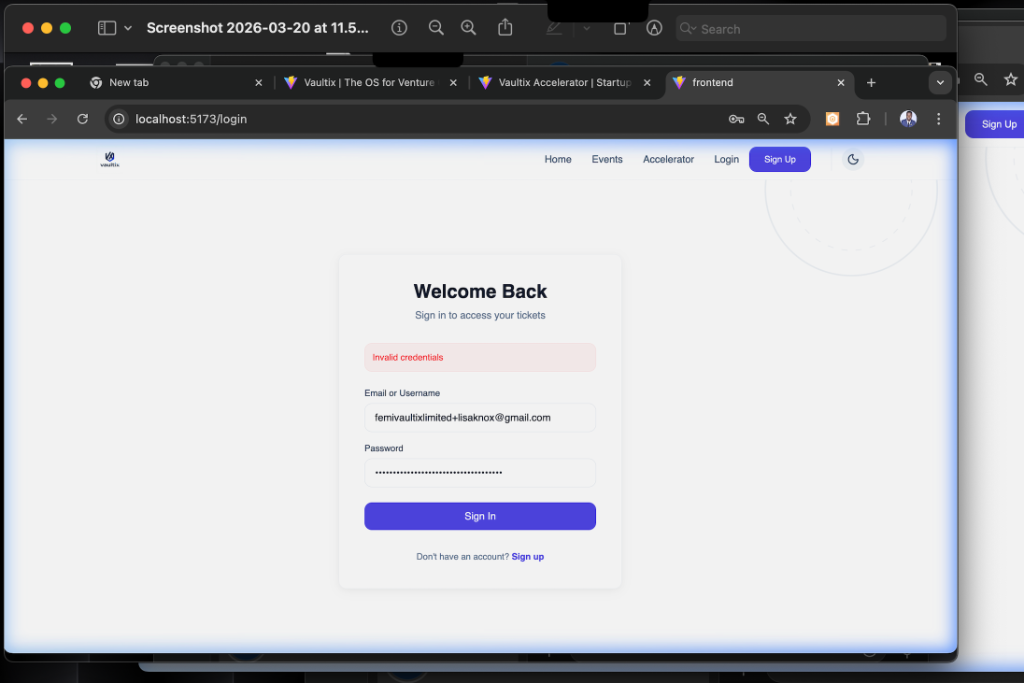
Task: Reload the localhost page
Action: 82,118
